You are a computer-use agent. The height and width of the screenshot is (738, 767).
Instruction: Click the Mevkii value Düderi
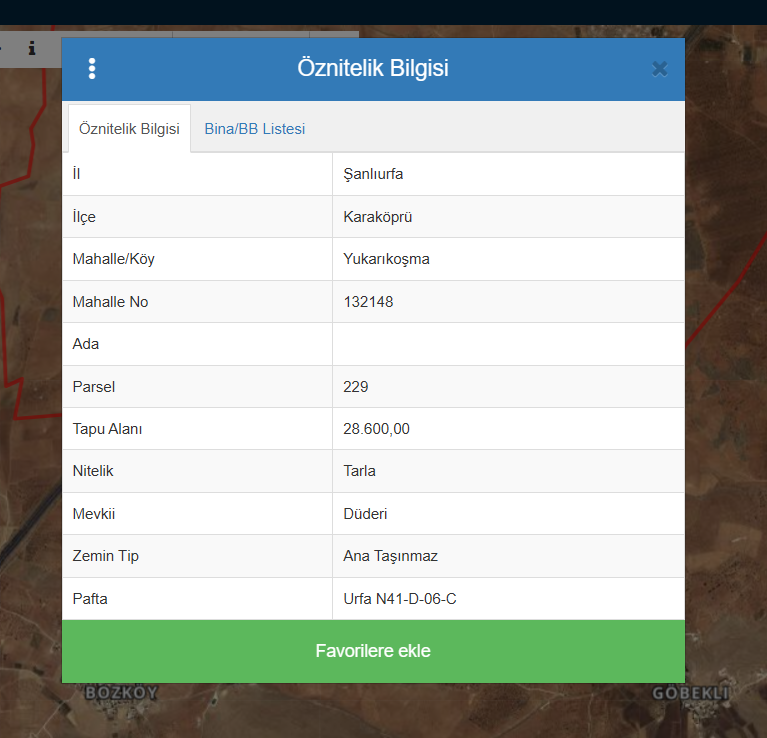(x=365, y=514)
